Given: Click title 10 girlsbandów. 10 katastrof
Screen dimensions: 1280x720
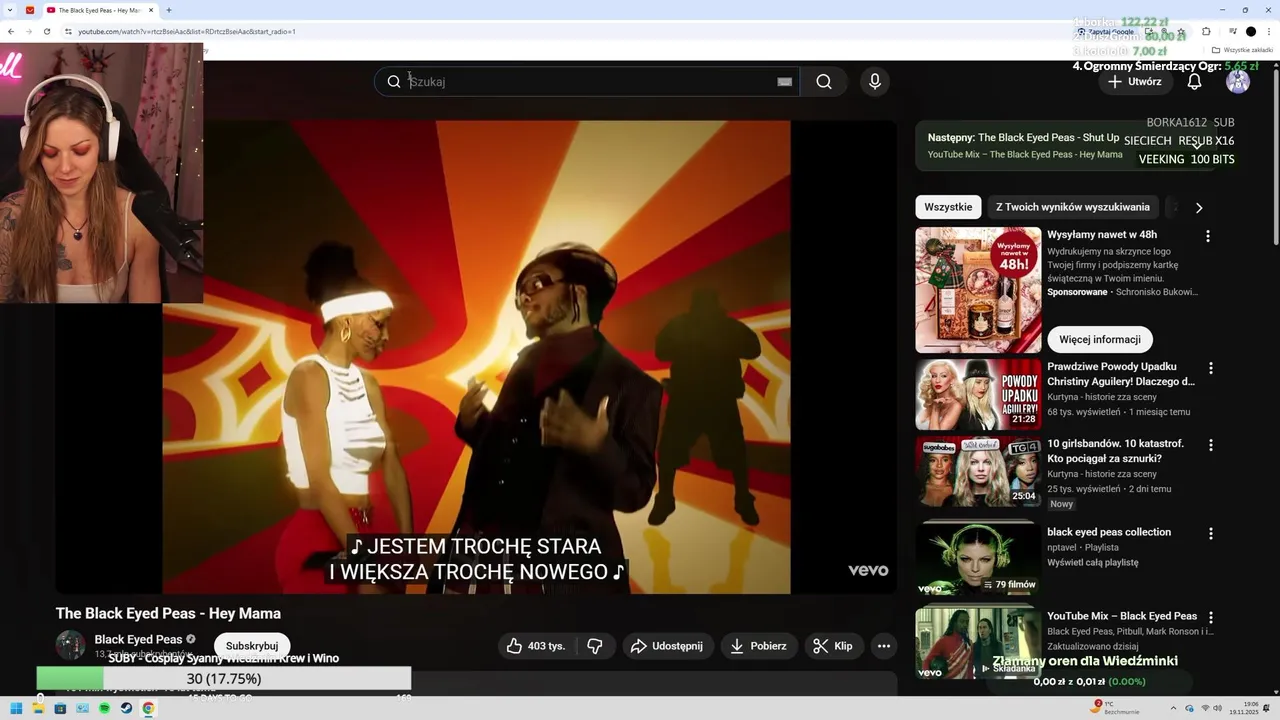Looking at the screenshot, I should [x=1115, y=451].
